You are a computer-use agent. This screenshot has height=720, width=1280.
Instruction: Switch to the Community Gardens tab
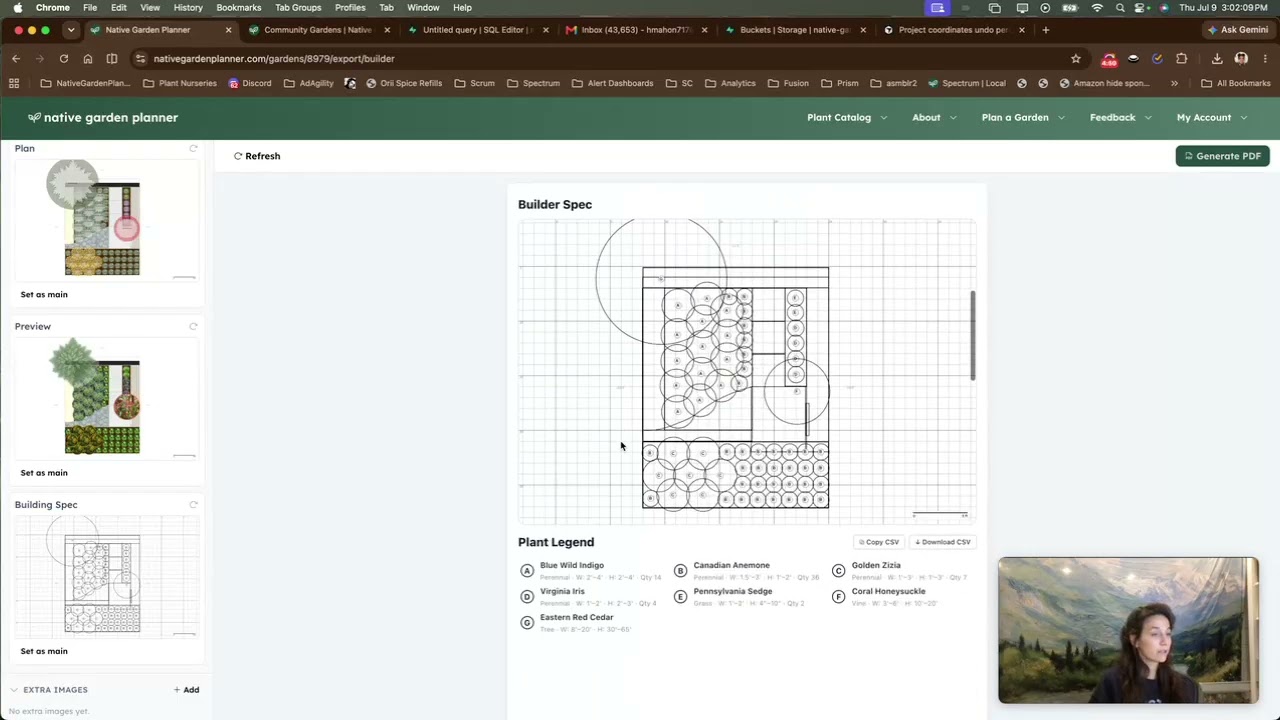pyautogui.click(x=318, y=30)
